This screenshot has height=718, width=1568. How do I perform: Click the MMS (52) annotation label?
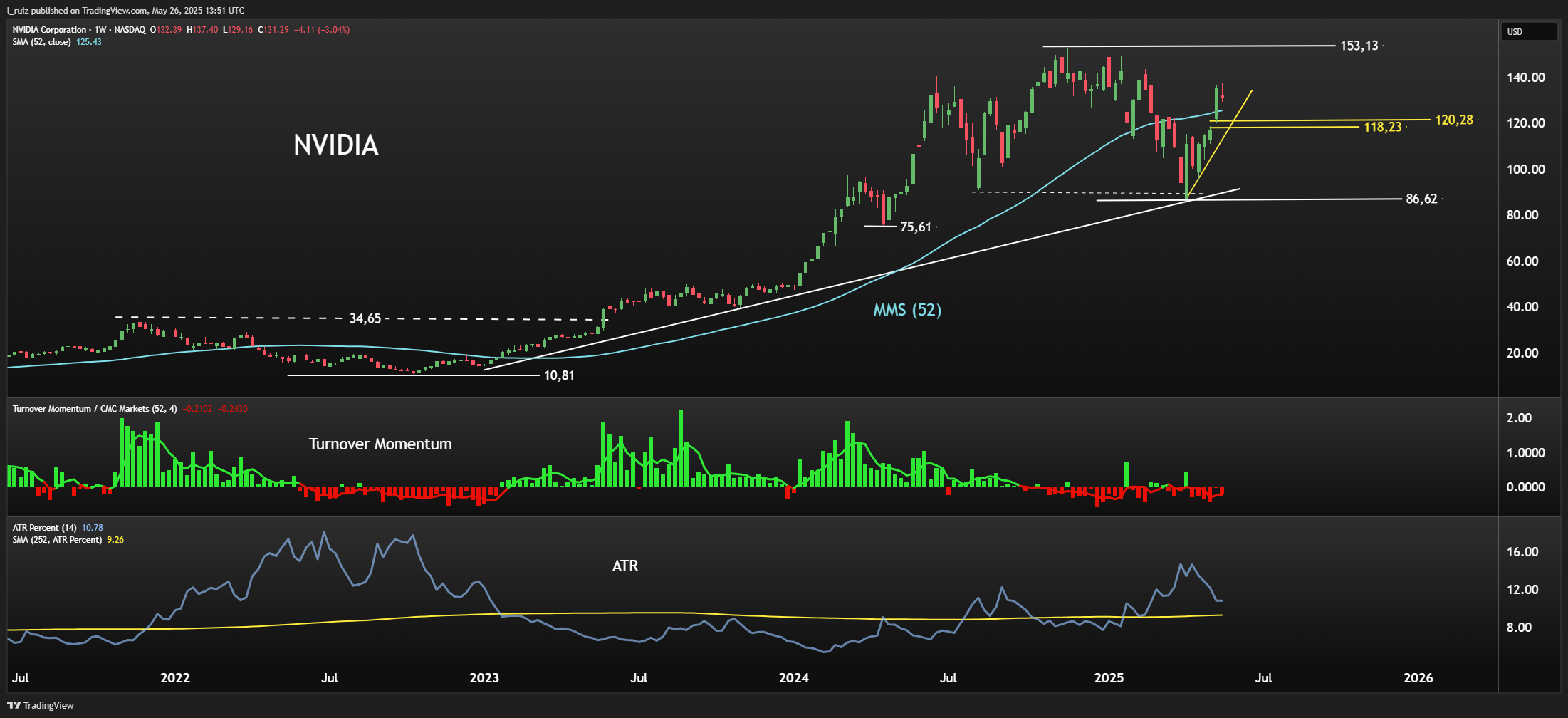(x=907, y=310)
